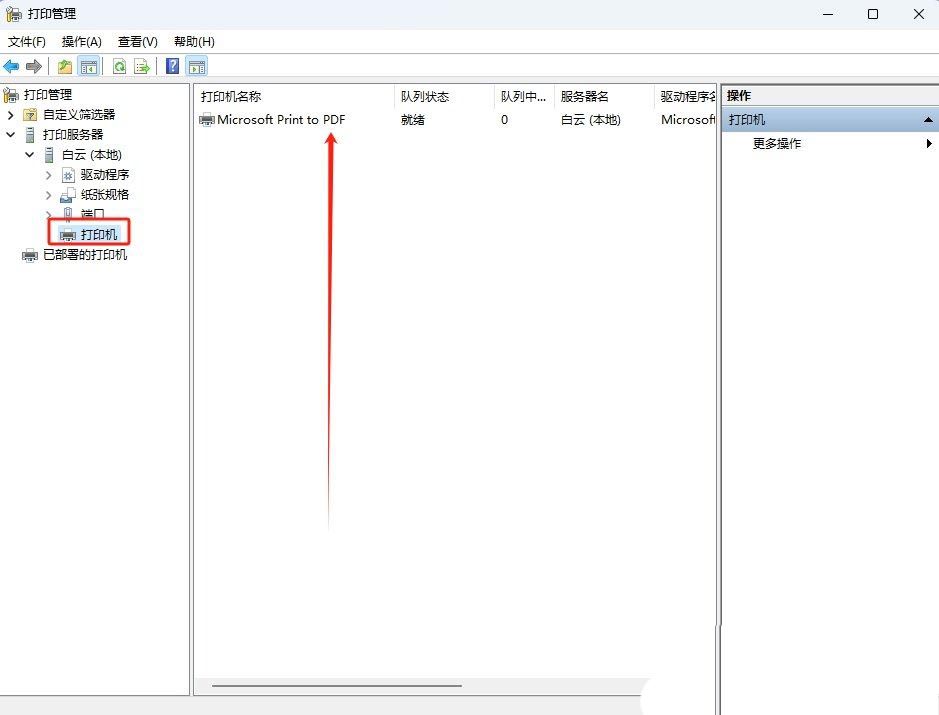Expand the 驱动程序 tree node
Image resolution: width=939 pixels, height=715 pixels.
tap(48, 175)
